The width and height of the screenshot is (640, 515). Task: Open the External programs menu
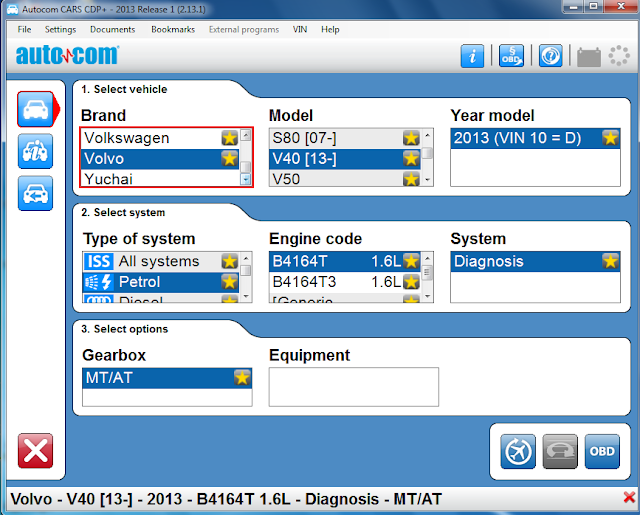(x=244, y=29)
